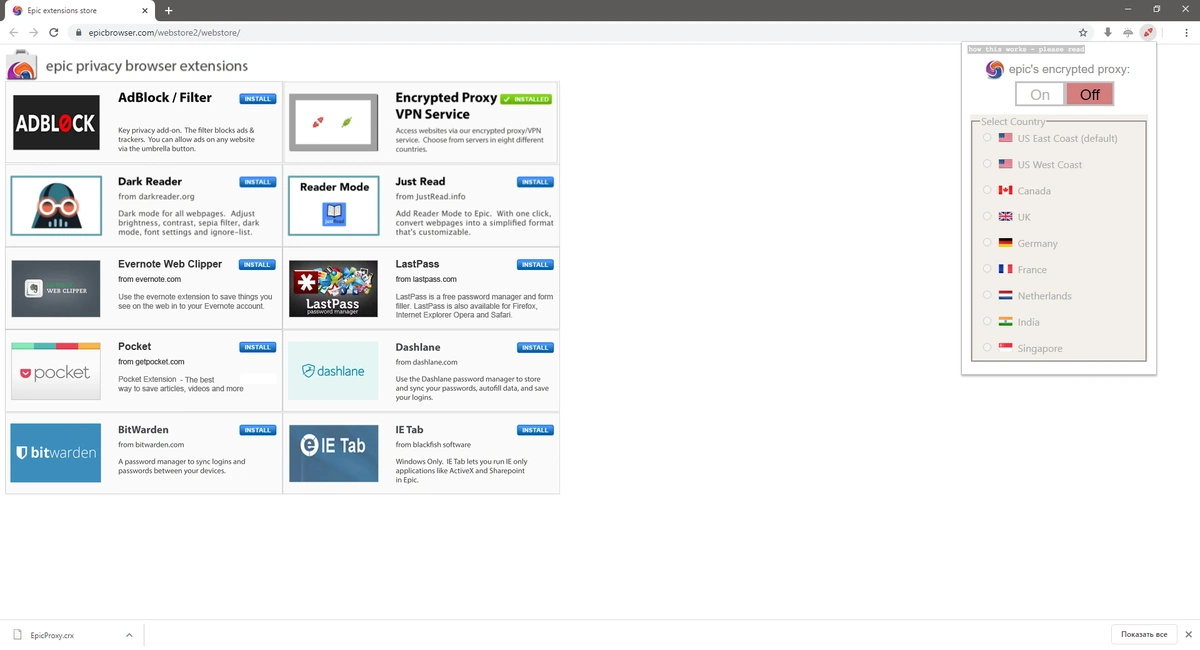Select France radio button
The width and height of the screenshot is (1200, 650).
[x=988, y=269]
